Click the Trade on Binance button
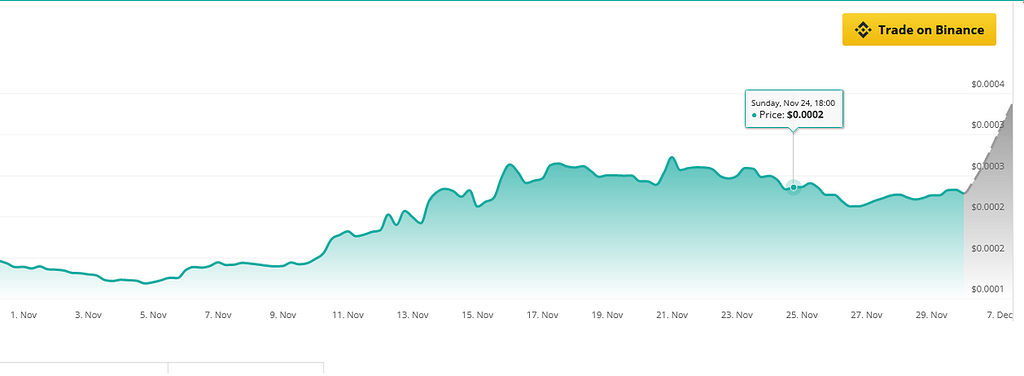The height and width of the screenshot is (376, 1024). coord(919,29)
